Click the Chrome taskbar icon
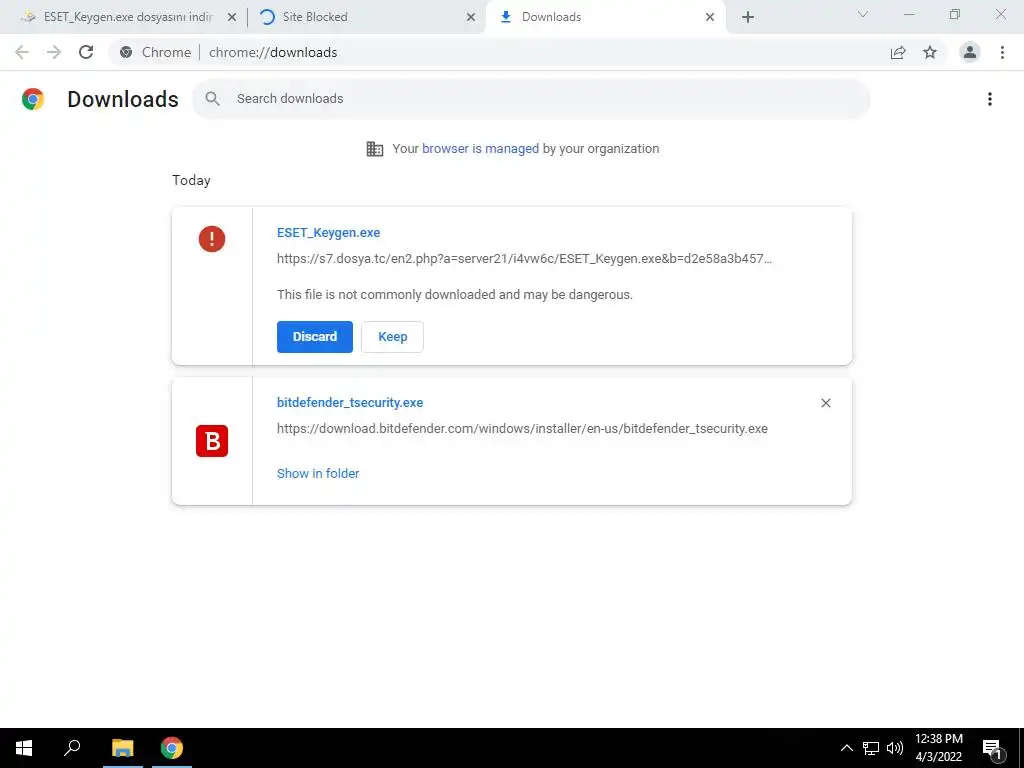The width and height of the screenshot is (1024, 768). 172,748
